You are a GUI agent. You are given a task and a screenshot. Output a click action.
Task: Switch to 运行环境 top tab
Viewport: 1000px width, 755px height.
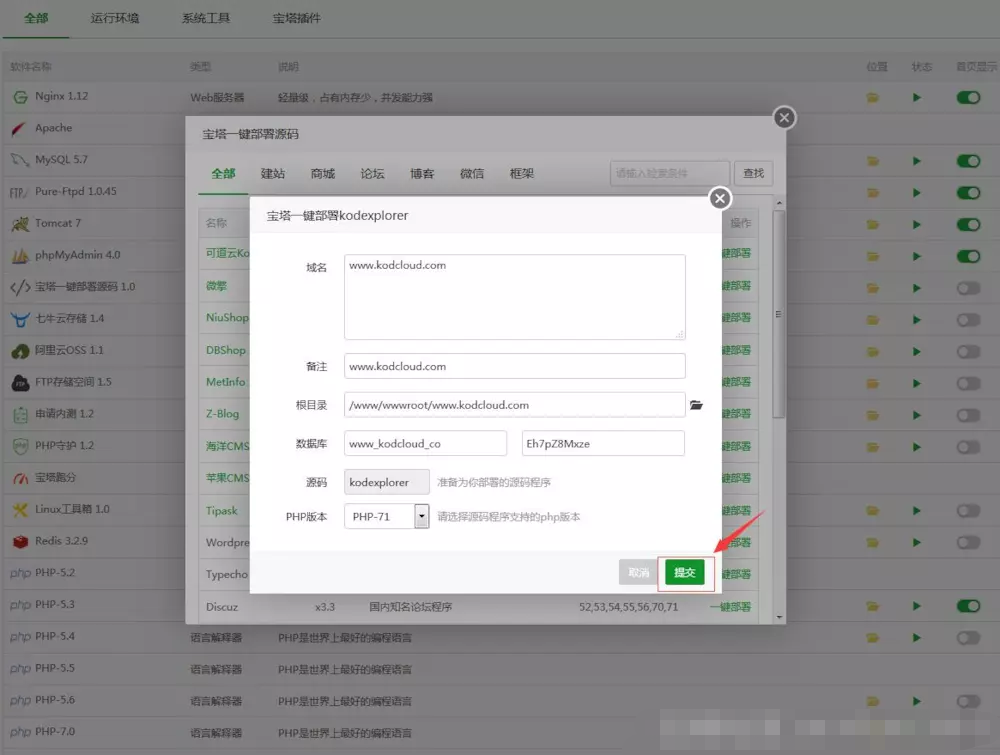115,18
